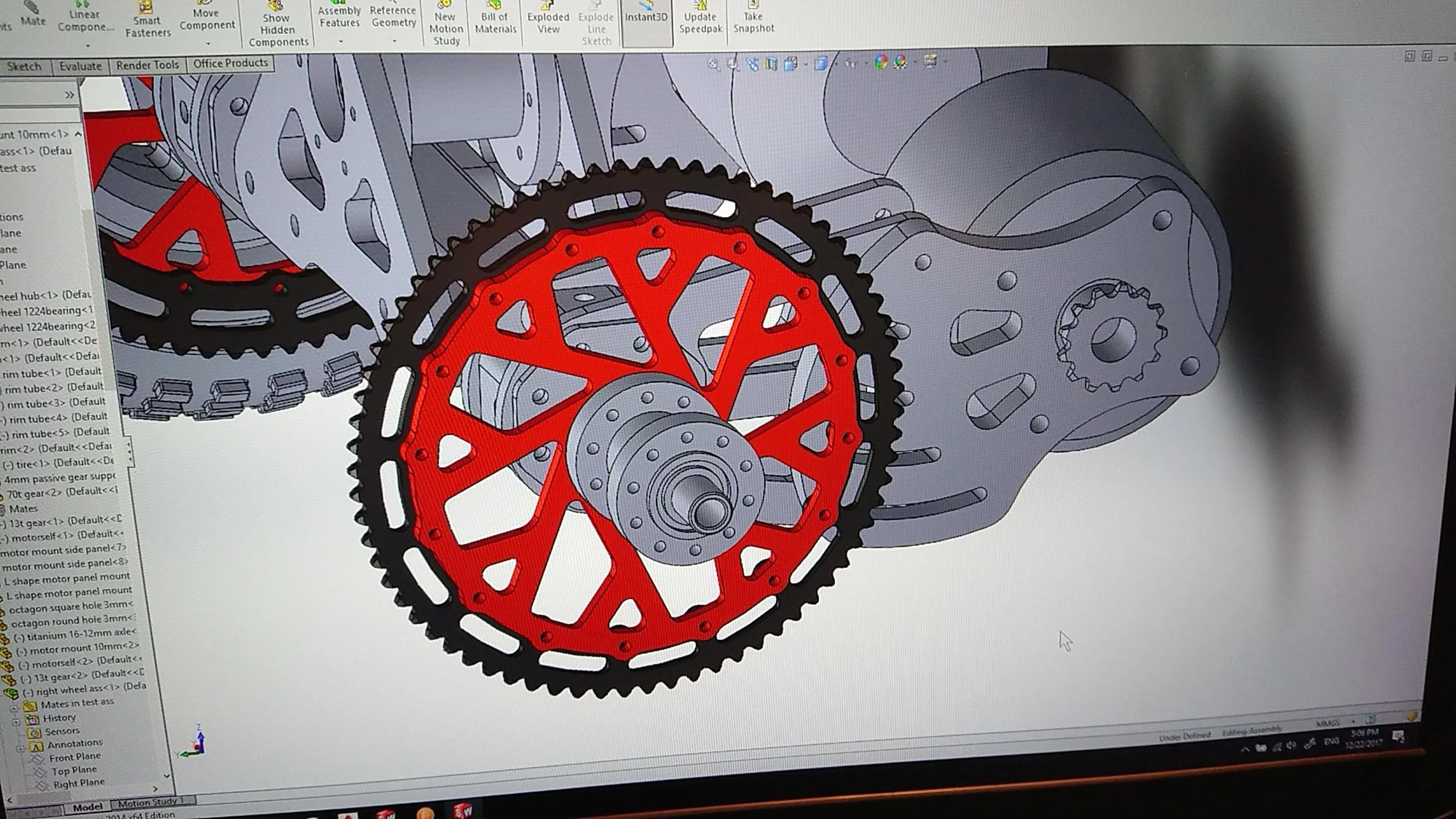Click the Zoom to Fit magnifier icon
This screenshot has height=819, width=1456.
coord(713,64)
